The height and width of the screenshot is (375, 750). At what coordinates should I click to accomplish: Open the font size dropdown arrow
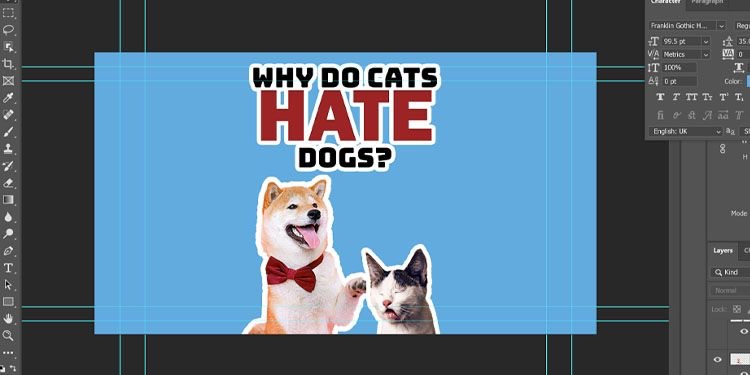point(706,42)
